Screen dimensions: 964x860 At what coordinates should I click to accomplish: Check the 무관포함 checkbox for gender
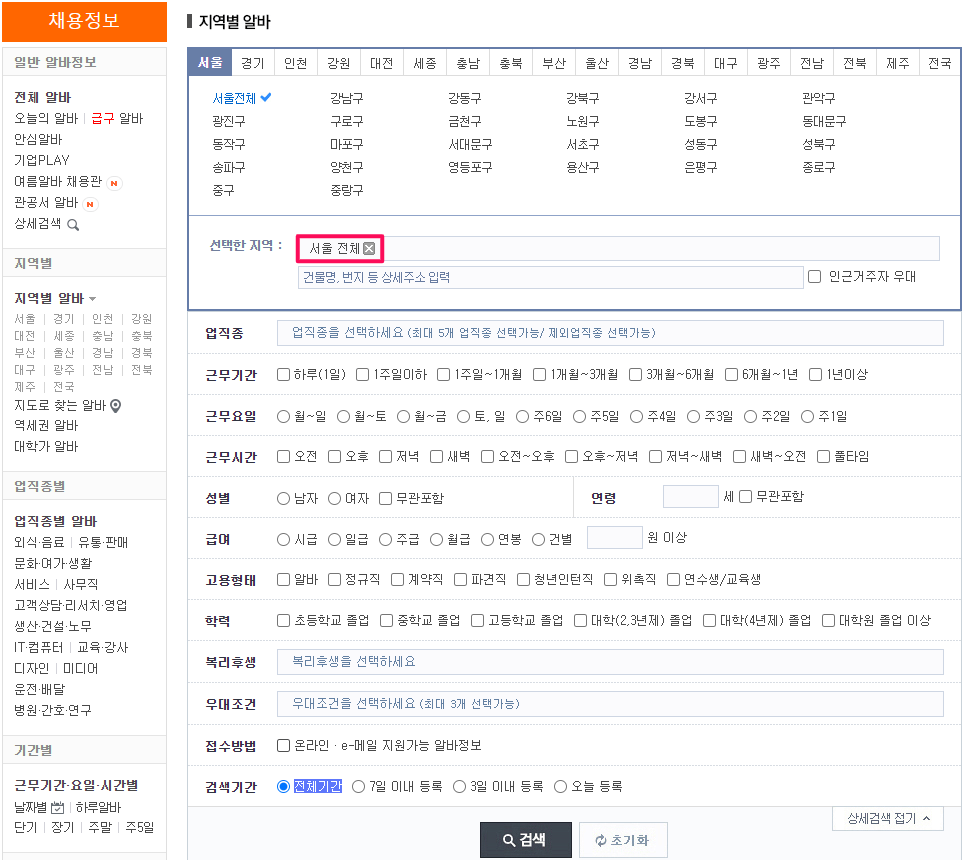point(385,498)
